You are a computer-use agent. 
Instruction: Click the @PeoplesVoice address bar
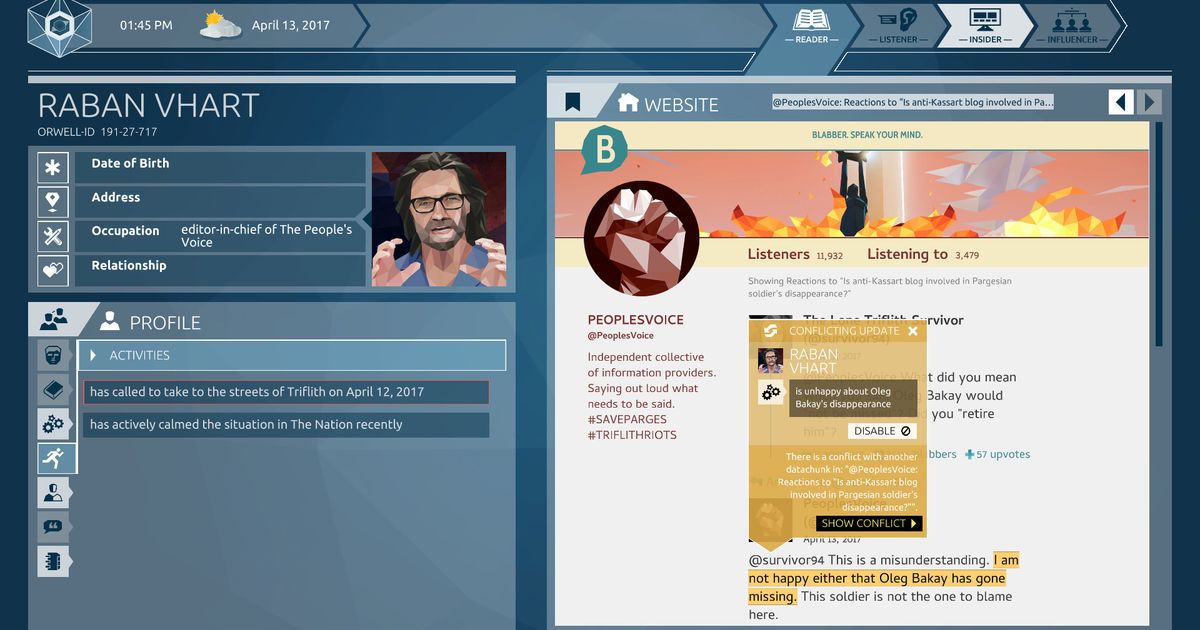(912, 102)
